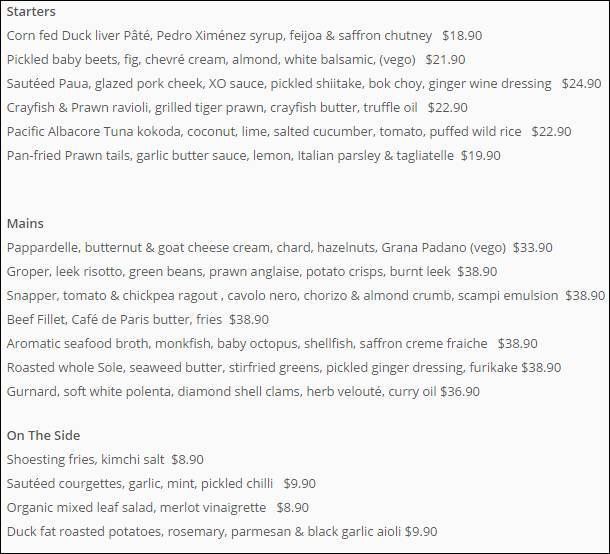Click the Sautéed courgettes side line
Screen dimensions: 610x554
pos(161,484)
